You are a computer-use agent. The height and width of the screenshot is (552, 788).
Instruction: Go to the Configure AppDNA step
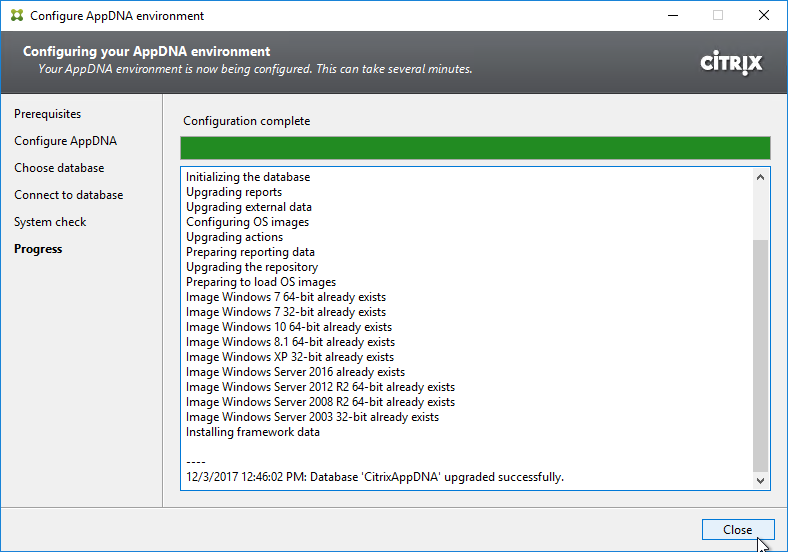65,141
